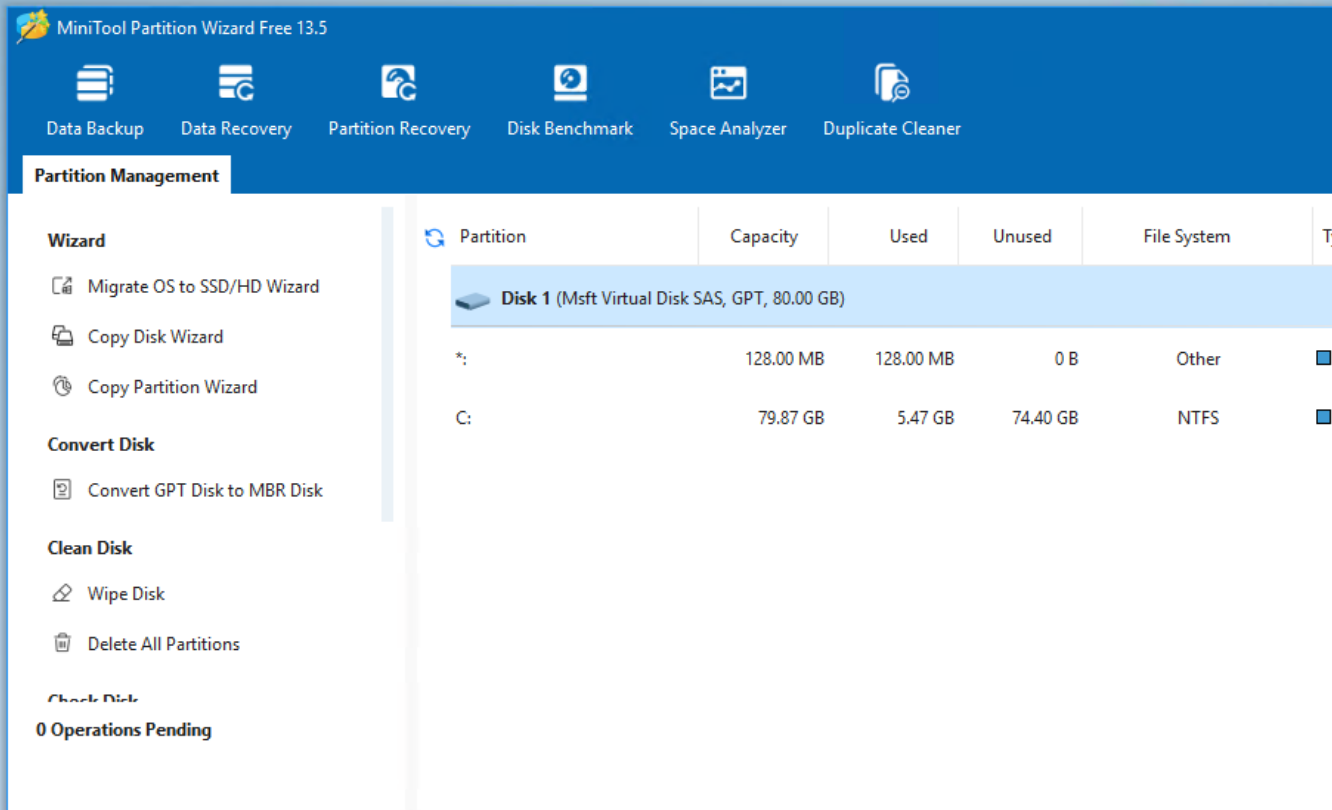
Task: Select the C: NTFS partition row
Action: click(700, 417)
